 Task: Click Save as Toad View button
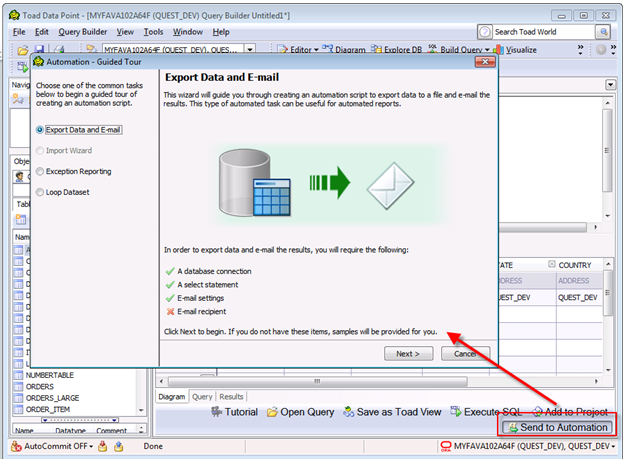tap(392, 412)
